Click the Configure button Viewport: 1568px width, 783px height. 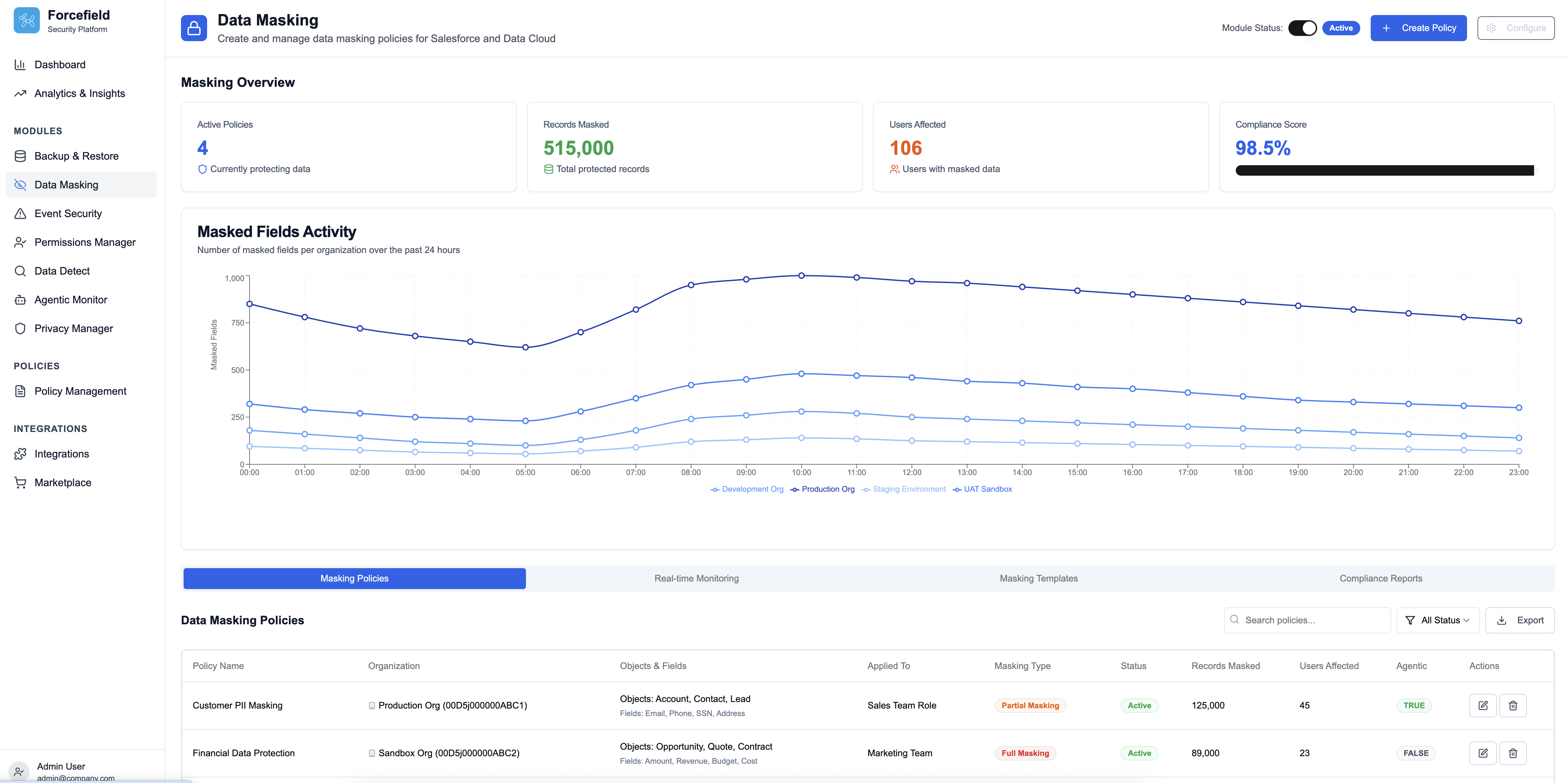[x=1516, y=28]
